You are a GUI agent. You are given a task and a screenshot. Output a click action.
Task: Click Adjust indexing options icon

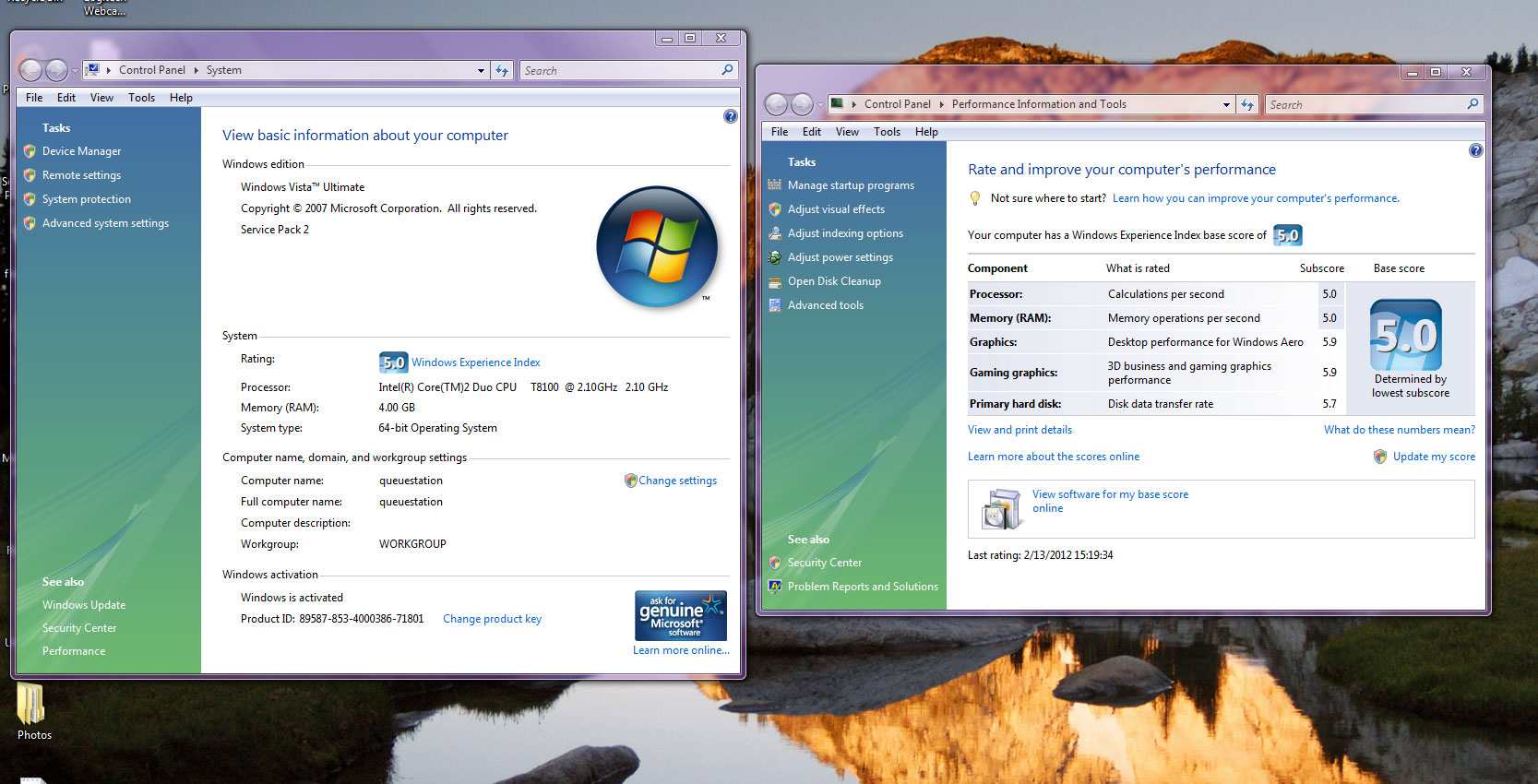[x=775, y=233]
